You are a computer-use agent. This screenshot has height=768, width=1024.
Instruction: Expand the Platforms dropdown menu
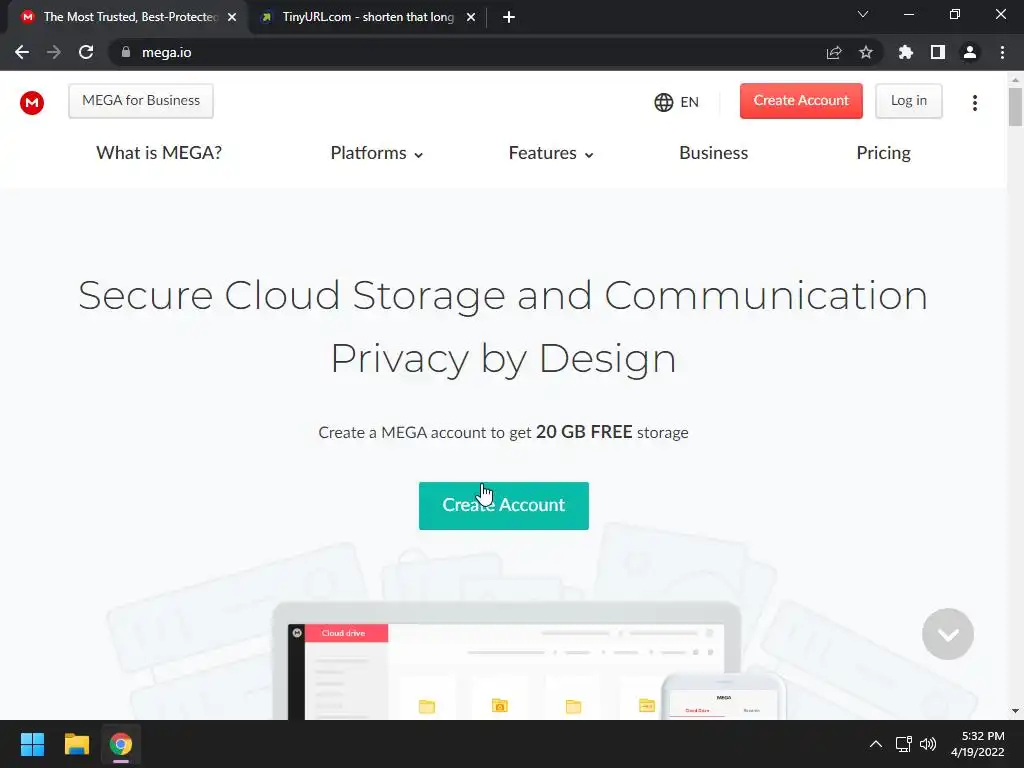[377, 153]
